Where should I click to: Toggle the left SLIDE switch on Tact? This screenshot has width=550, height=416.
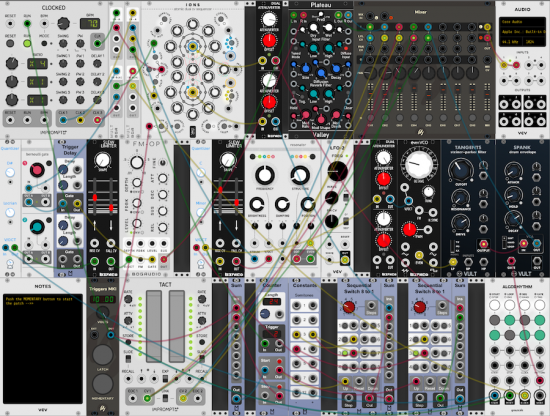(128, 359)
